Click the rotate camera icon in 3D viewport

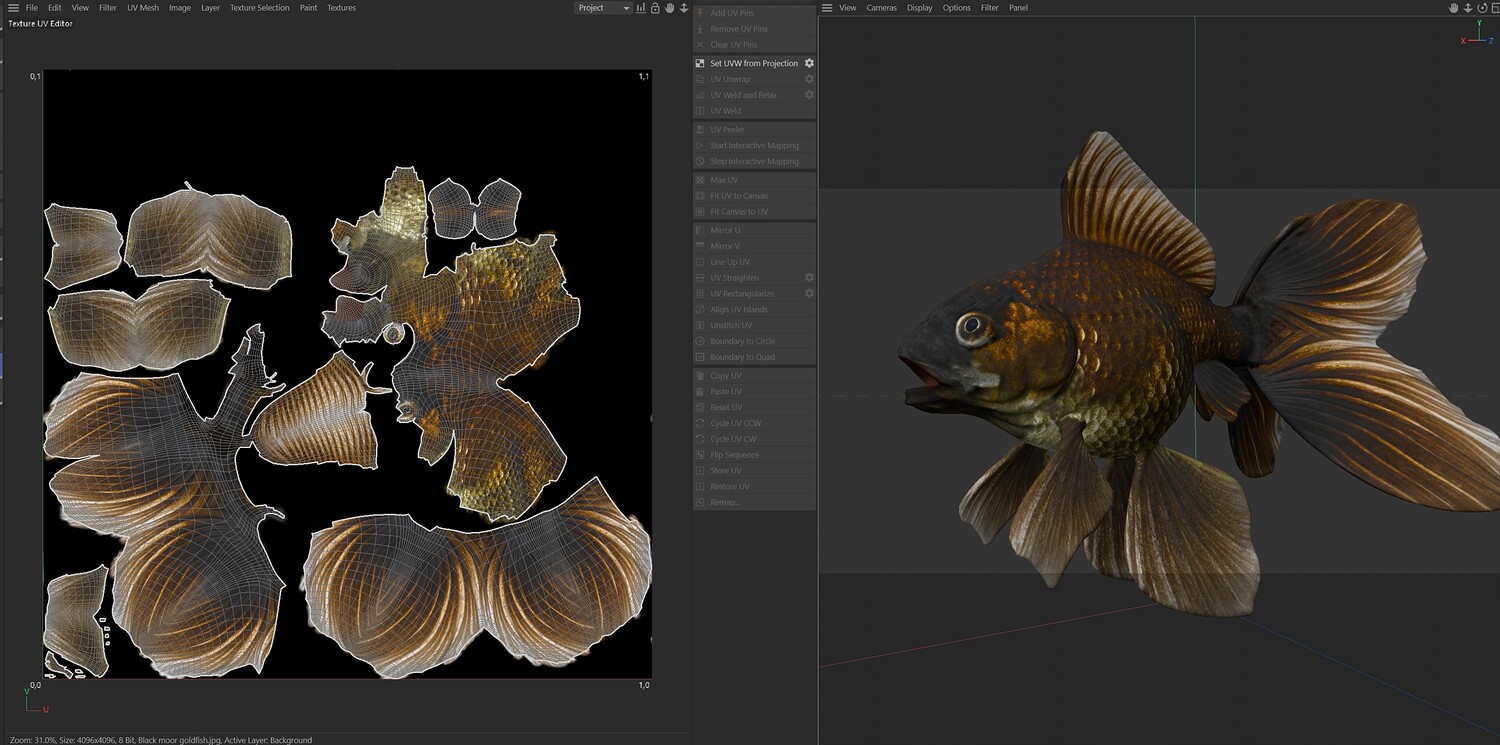[x=1481, y=8]
